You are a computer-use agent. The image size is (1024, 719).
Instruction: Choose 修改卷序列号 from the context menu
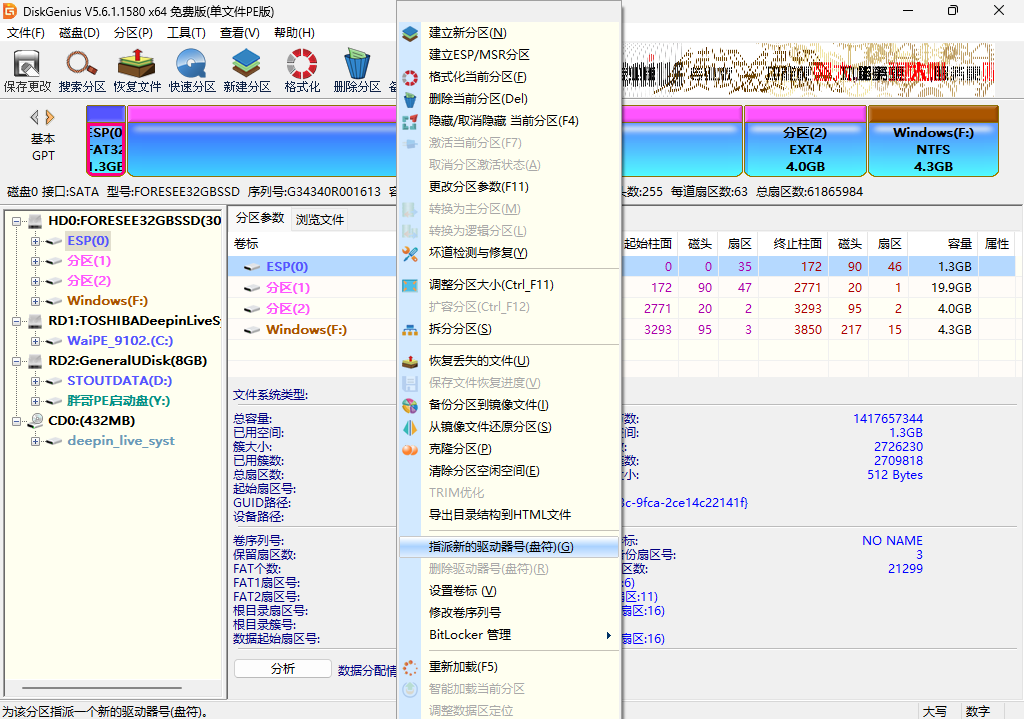coord(509,613)
